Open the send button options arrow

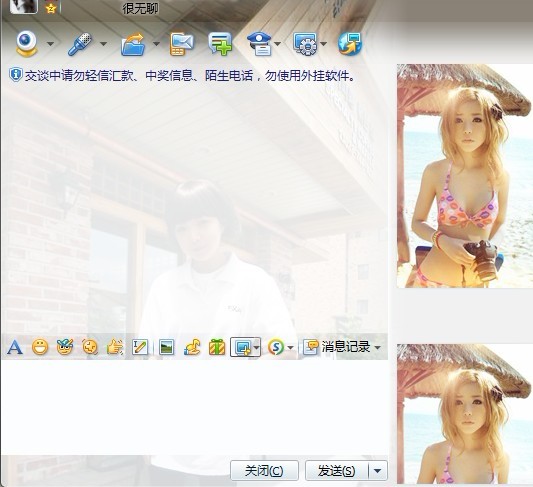(378, 471)
